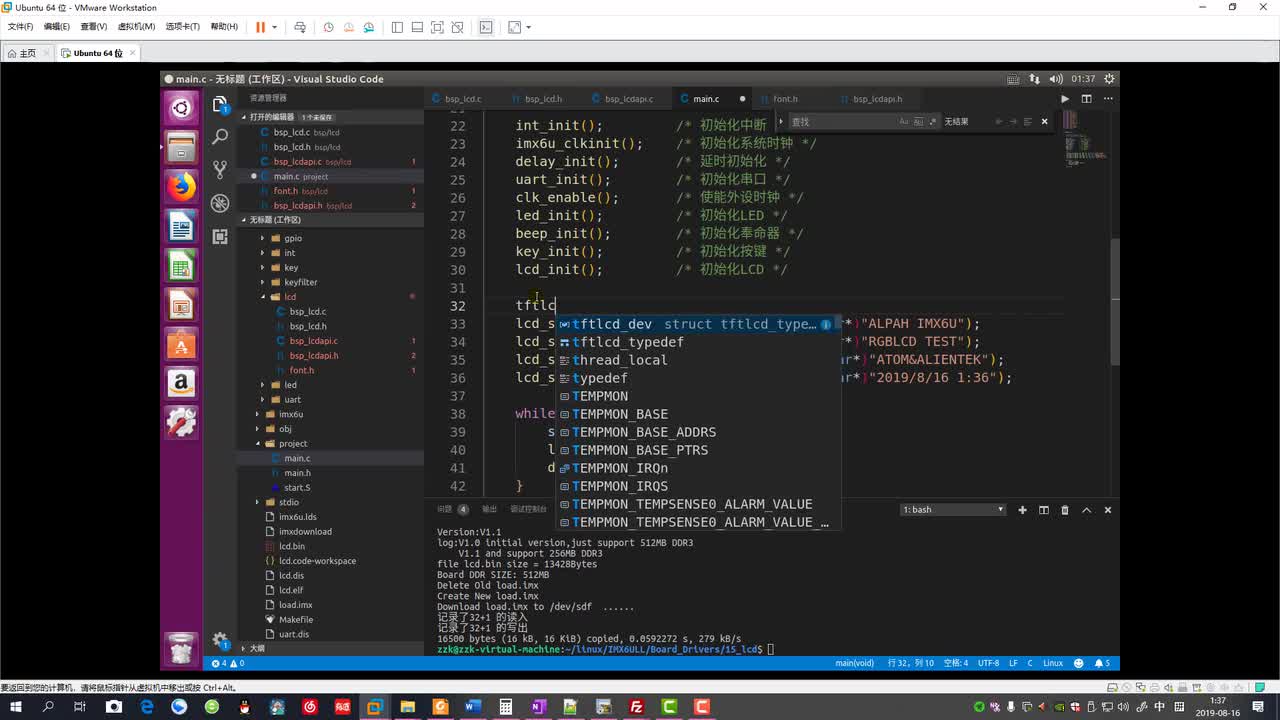This screenshot has width=1280, height=720.
Task: Maximize terminal panel with chevron up
Action: click(1086, 510)
